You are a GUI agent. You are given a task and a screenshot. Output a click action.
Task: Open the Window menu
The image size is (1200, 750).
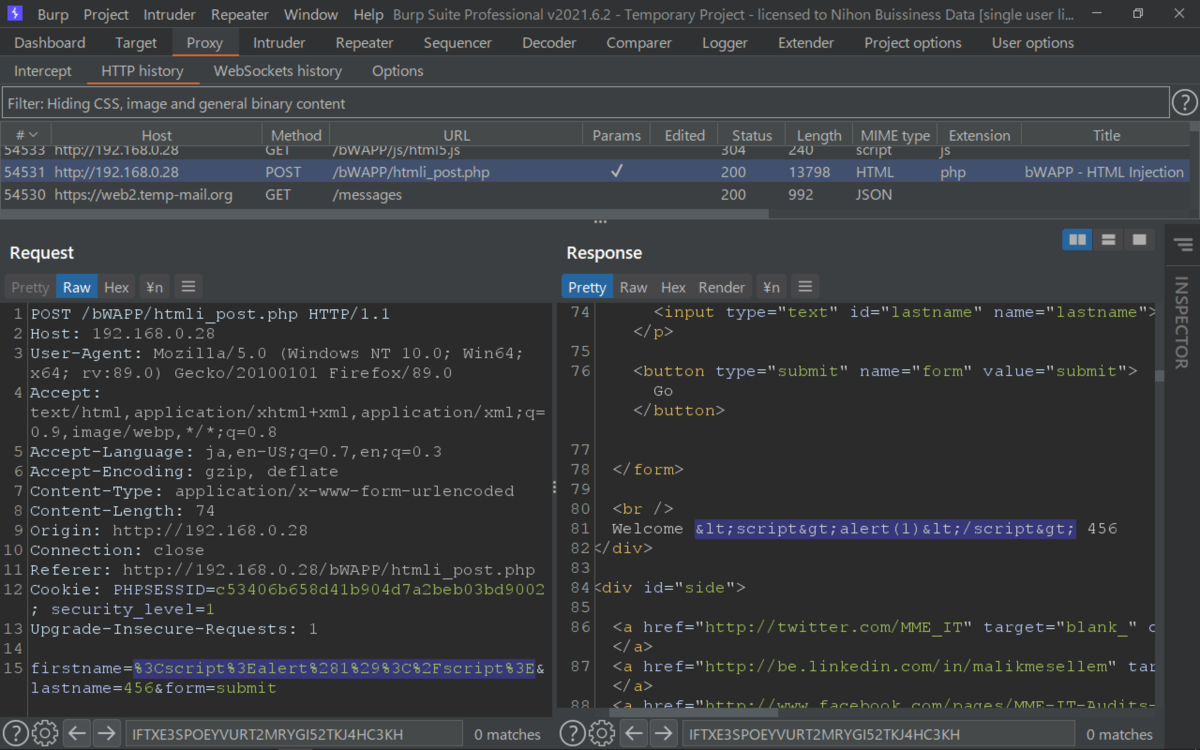click(311, 15)
